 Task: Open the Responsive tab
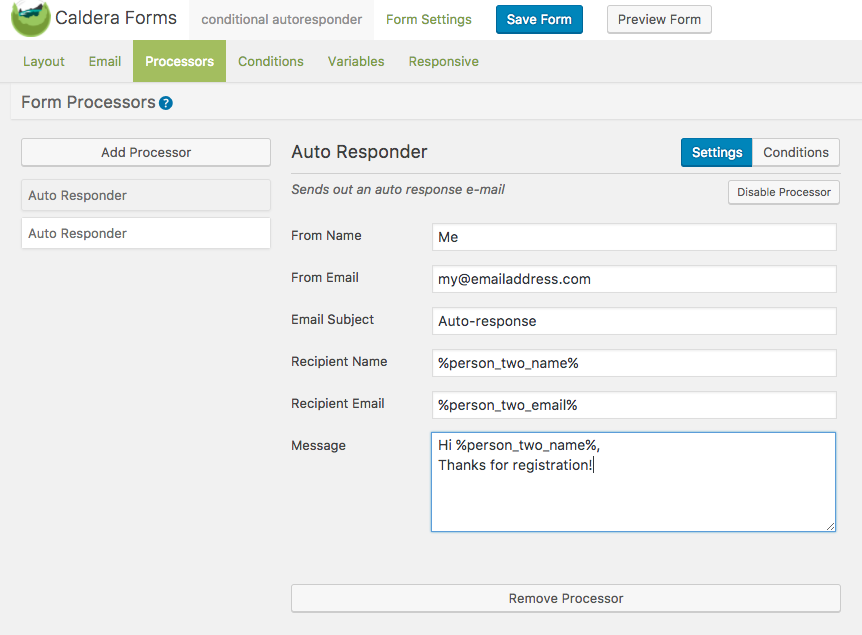[443, 61]
